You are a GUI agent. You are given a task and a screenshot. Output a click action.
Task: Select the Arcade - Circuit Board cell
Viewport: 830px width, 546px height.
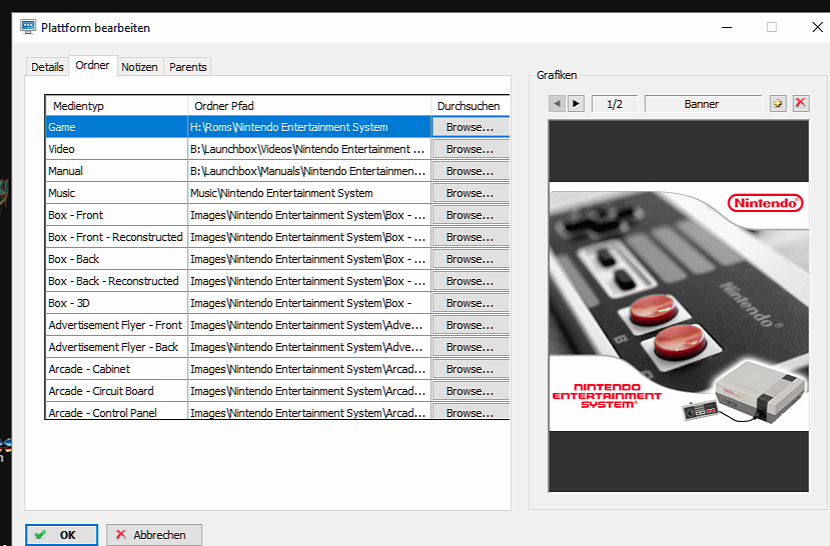tap(116, 391)
